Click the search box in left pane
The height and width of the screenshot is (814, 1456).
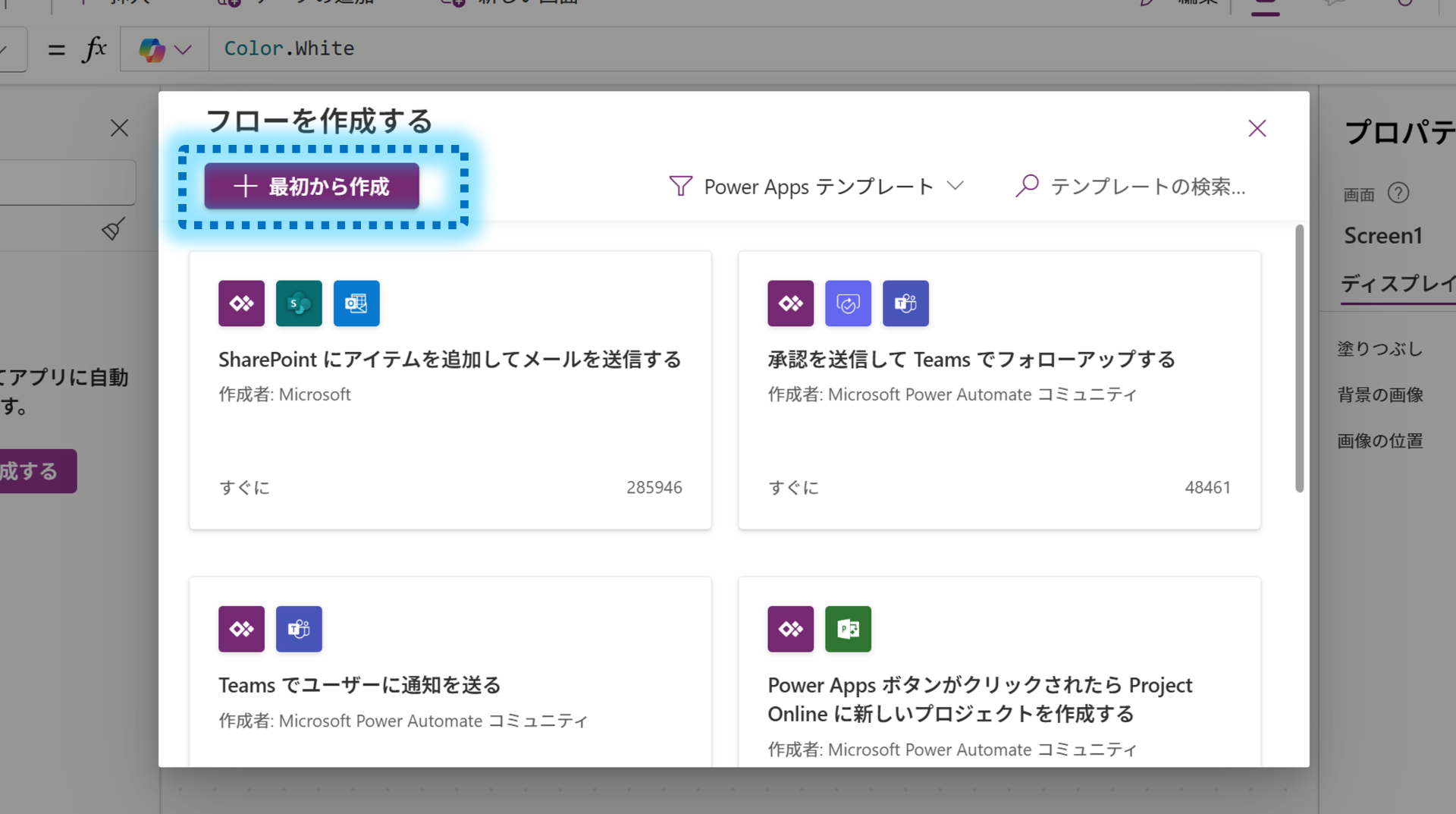point(67,182)
